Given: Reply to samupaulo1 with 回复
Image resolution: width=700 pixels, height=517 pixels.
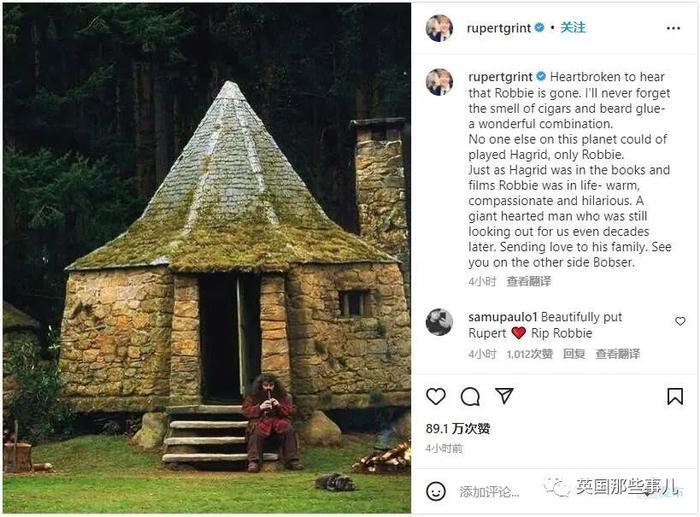Looking at the screenshot, I should click(x=574, y=353).
